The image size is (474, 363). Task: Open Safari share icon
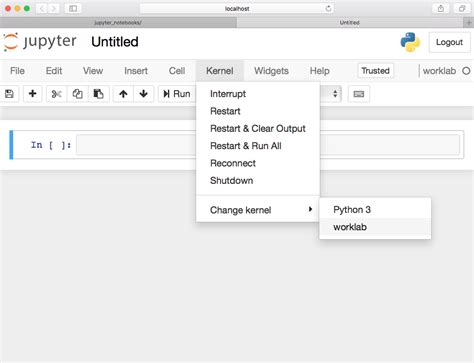pyautogui.click(x=441, y=9)
